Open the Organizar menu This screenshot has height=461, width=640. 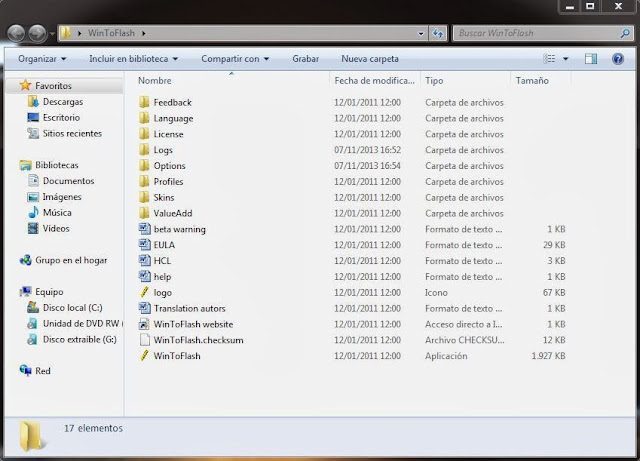(42, 59)
